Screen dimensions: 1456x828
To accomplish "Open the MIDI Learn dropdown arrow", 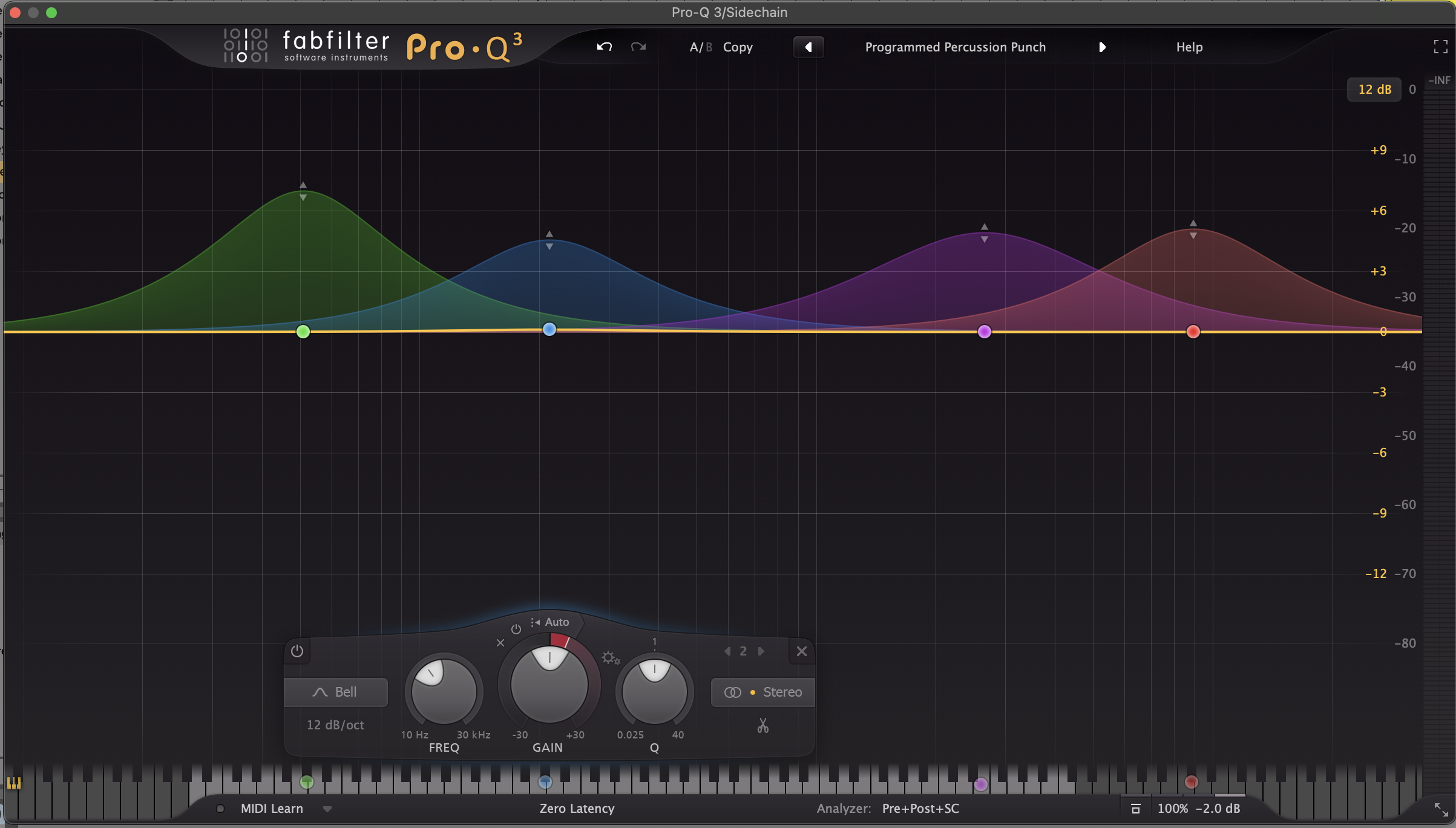I will (x=327, y=809).
